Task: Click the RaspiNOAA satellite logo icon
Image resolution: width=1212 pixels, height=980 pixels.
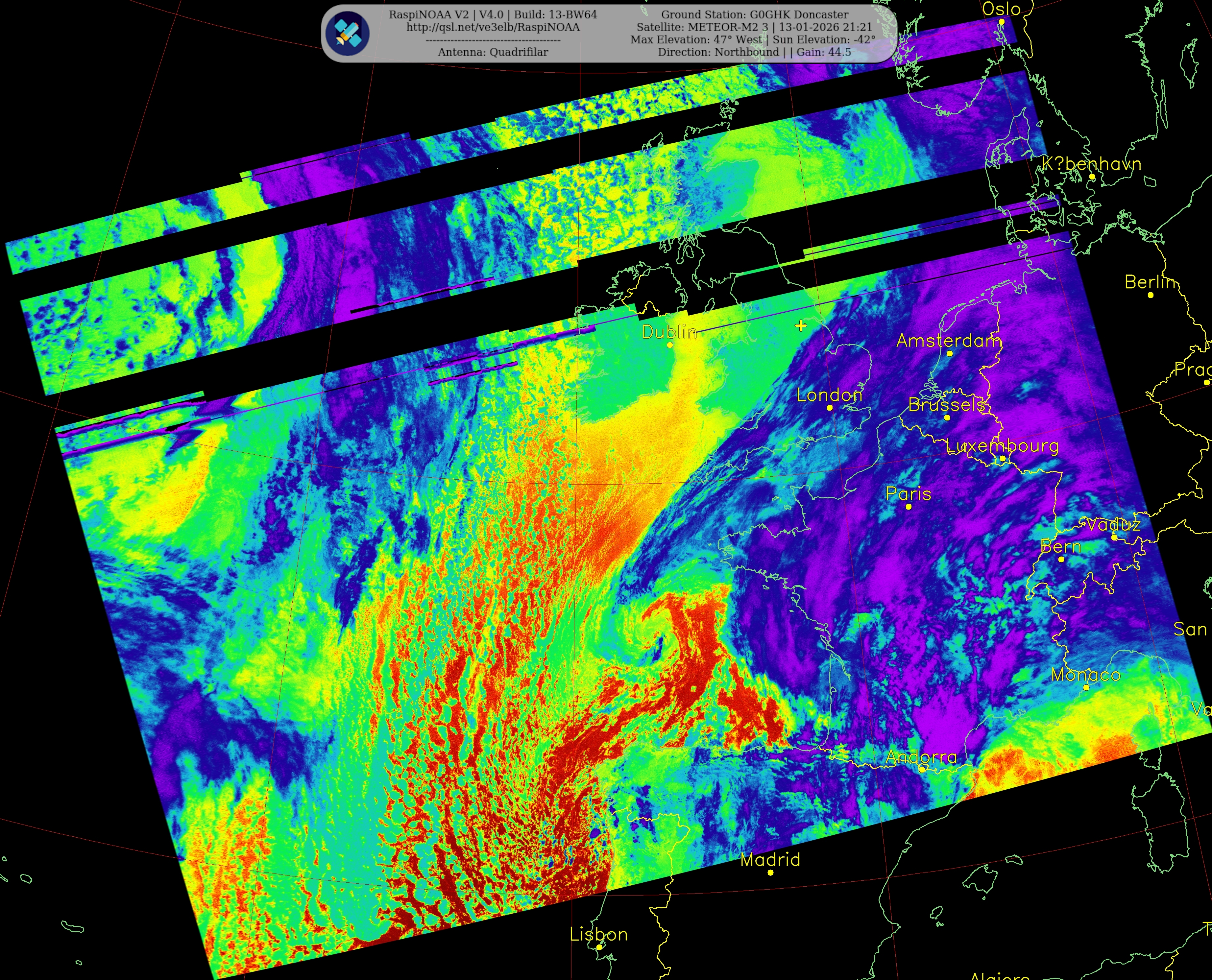Action: (348, 33)
